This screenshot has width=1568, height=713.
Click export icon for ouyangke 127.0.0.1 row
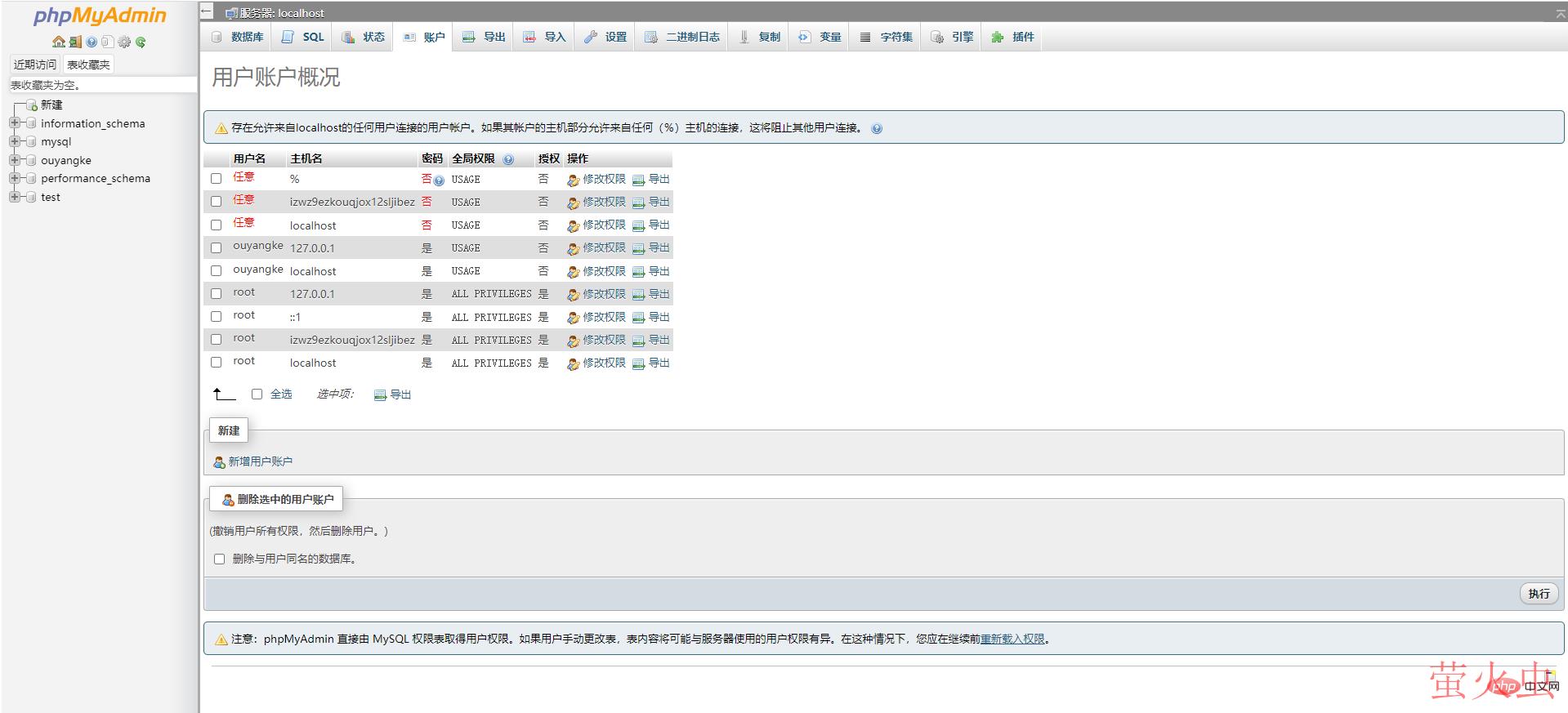point(639,248)
